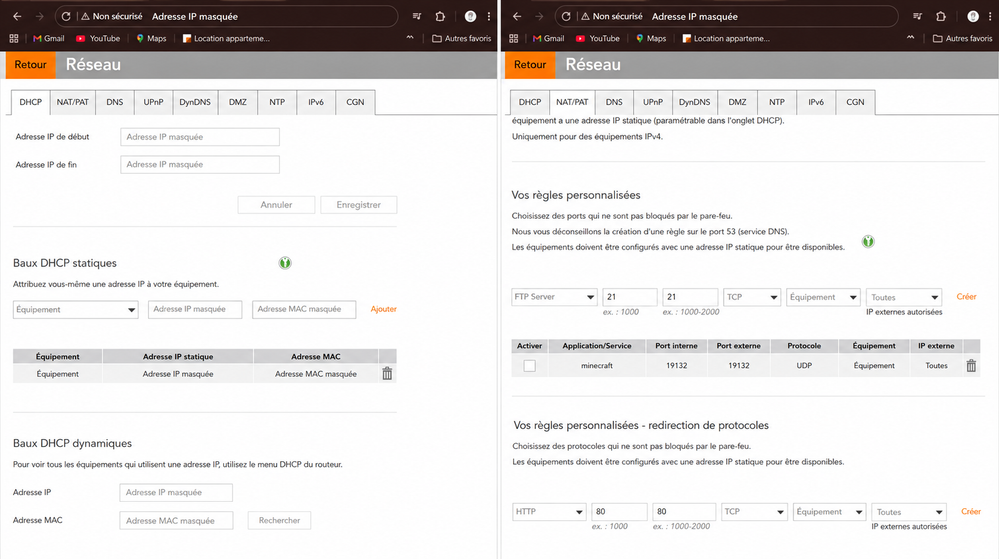Image resolution: width=999 pixels, height=559 pixels.
Task: Open DMZ tab in right window
Action: click(x=737, y=102)
